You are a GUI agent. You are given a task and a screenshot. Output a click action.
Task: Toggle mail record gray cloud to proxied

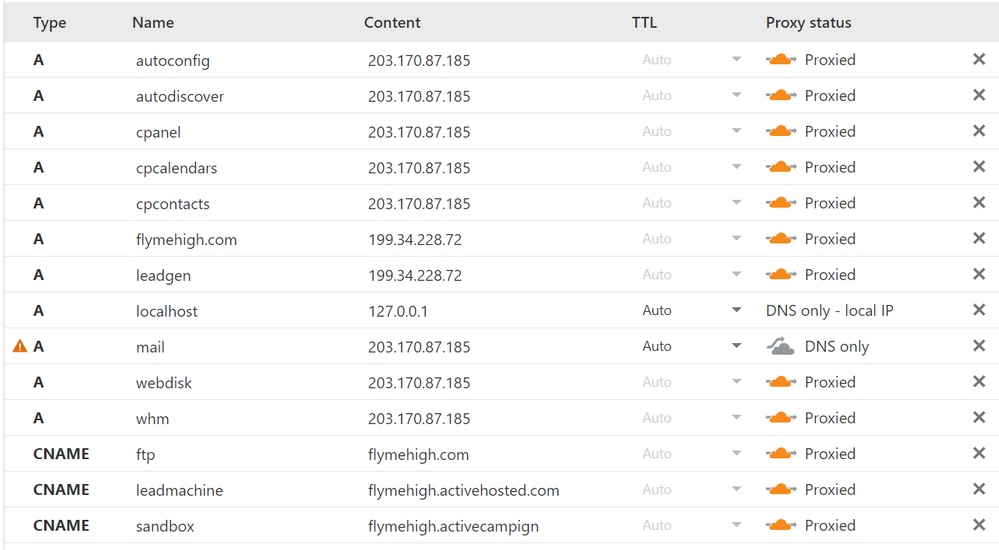781,347
